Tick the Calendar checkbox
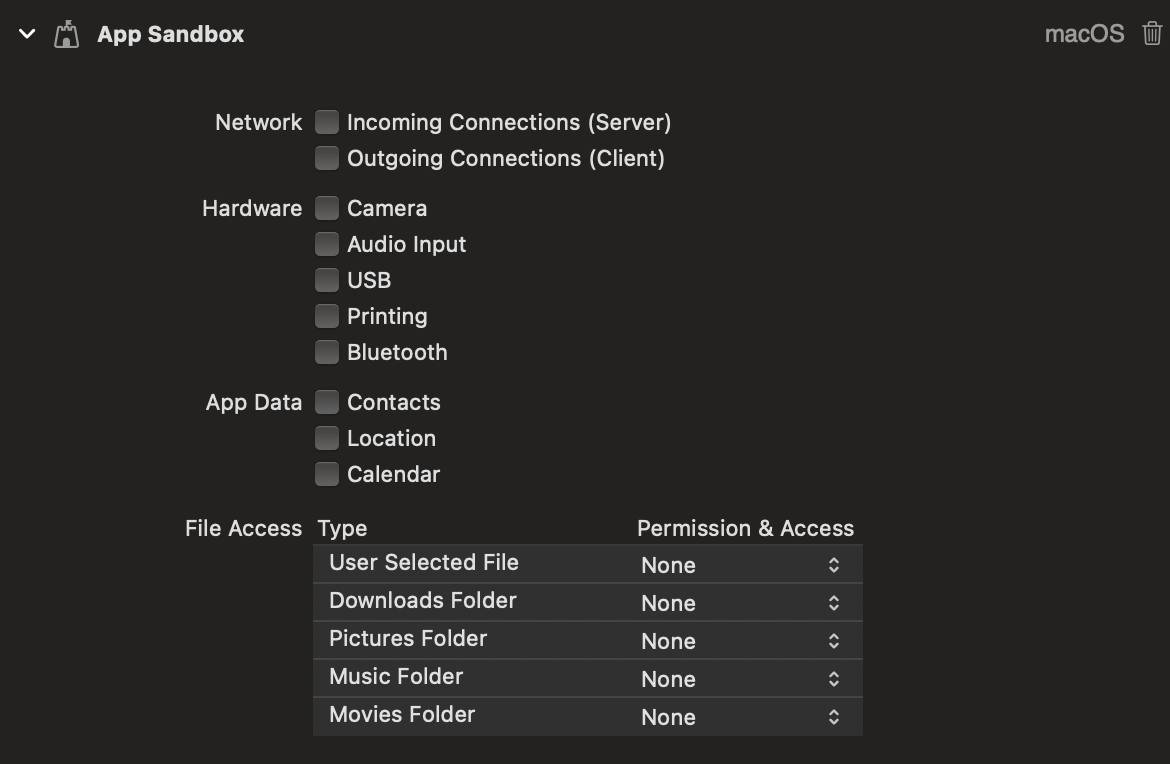Screen dimensions: 1170x764 tap(327, 474)
